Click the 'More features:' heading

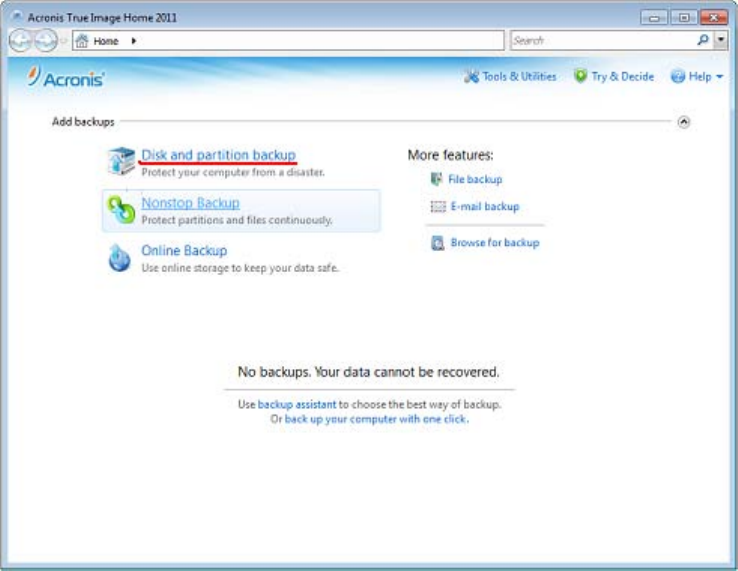click(450, 155)
